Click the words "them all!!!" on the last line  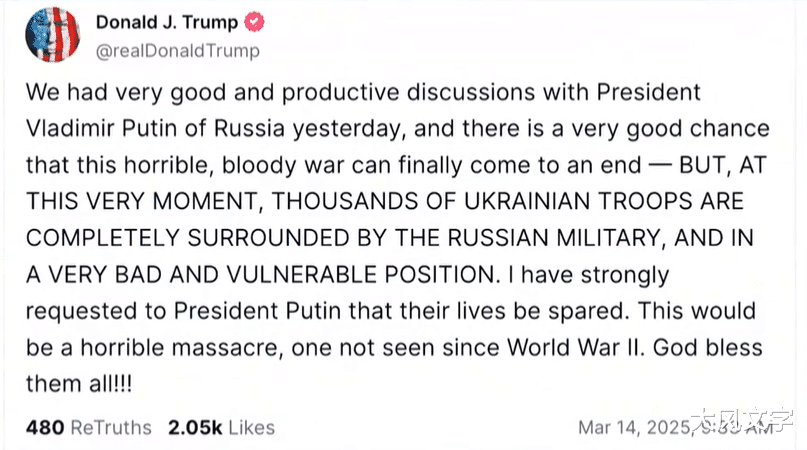click(x=79, y=383)
